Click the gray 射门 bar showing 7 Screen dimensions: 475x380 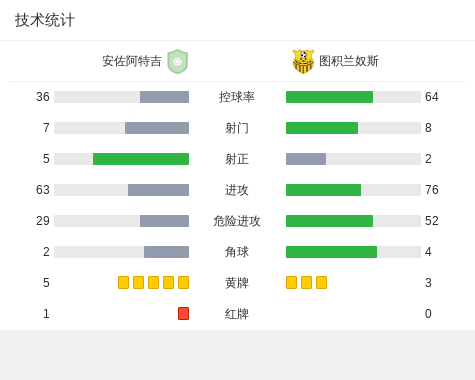pos(157,128)
